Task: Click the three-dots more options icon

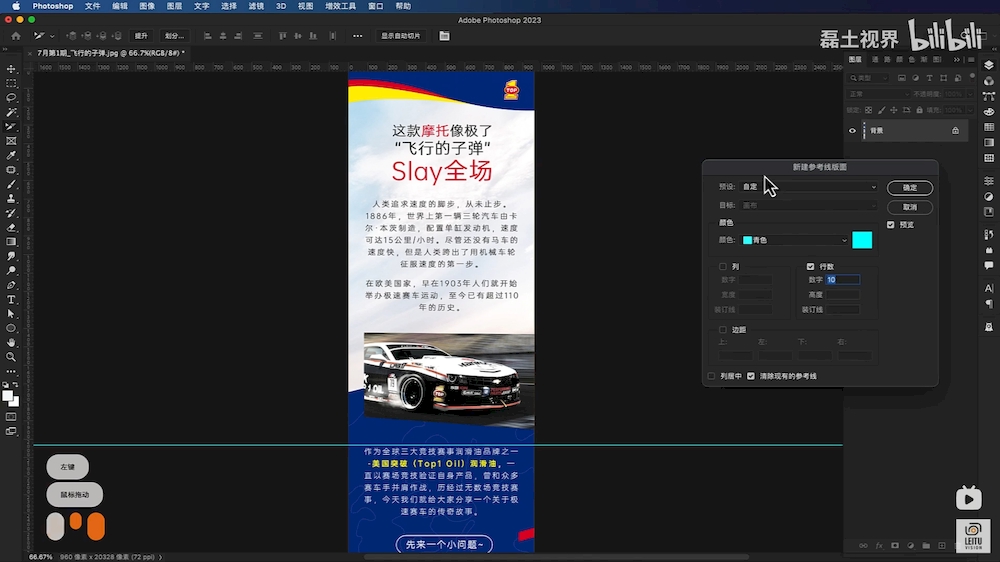Action: coord(358,36)
